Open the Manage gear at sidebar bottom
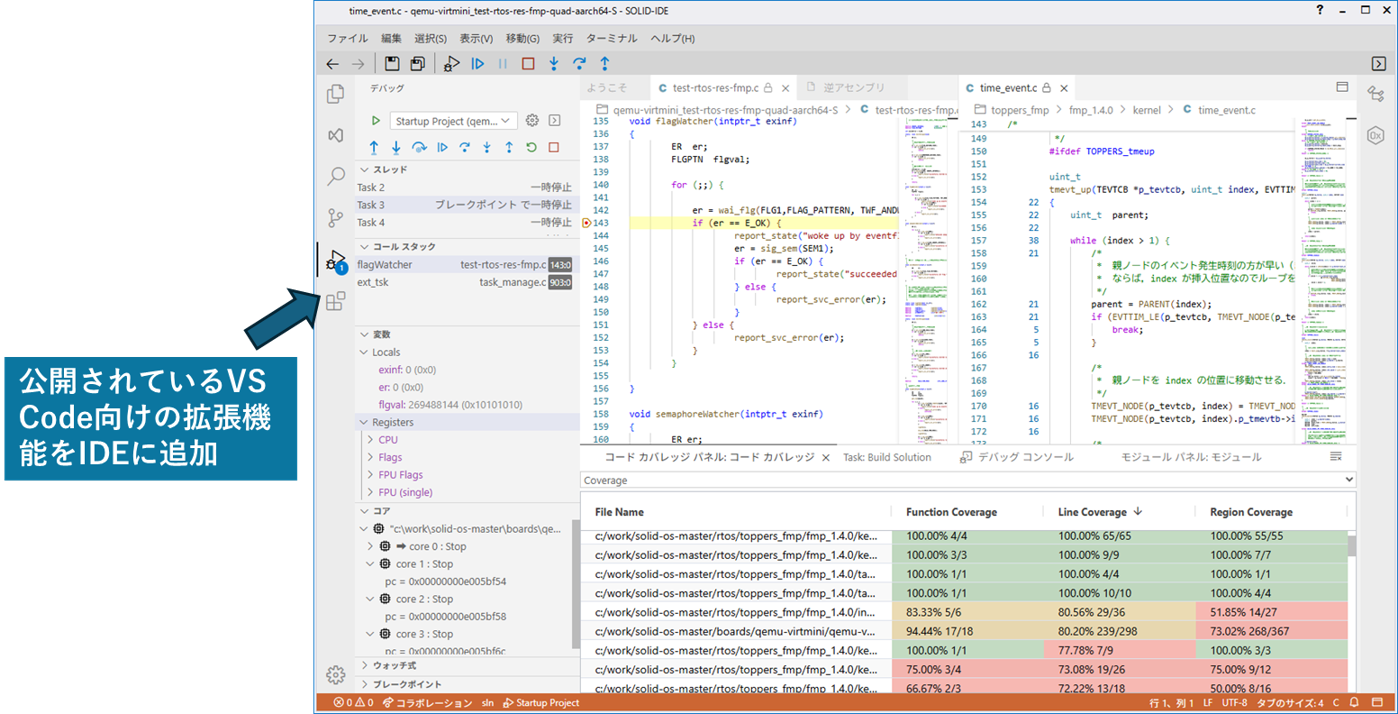 [x=336, y=675]
